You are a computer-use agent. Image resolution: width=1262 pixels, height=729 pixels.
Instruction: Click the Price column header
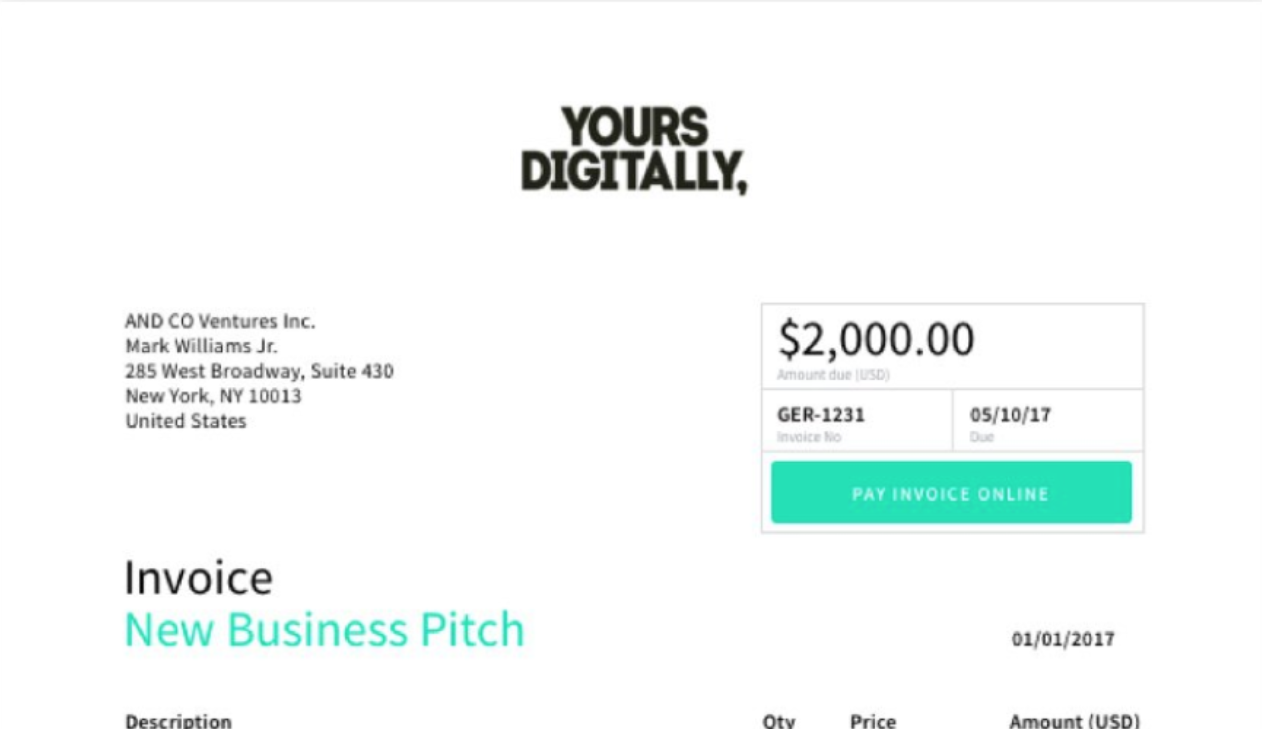click(x=873, y=721)
